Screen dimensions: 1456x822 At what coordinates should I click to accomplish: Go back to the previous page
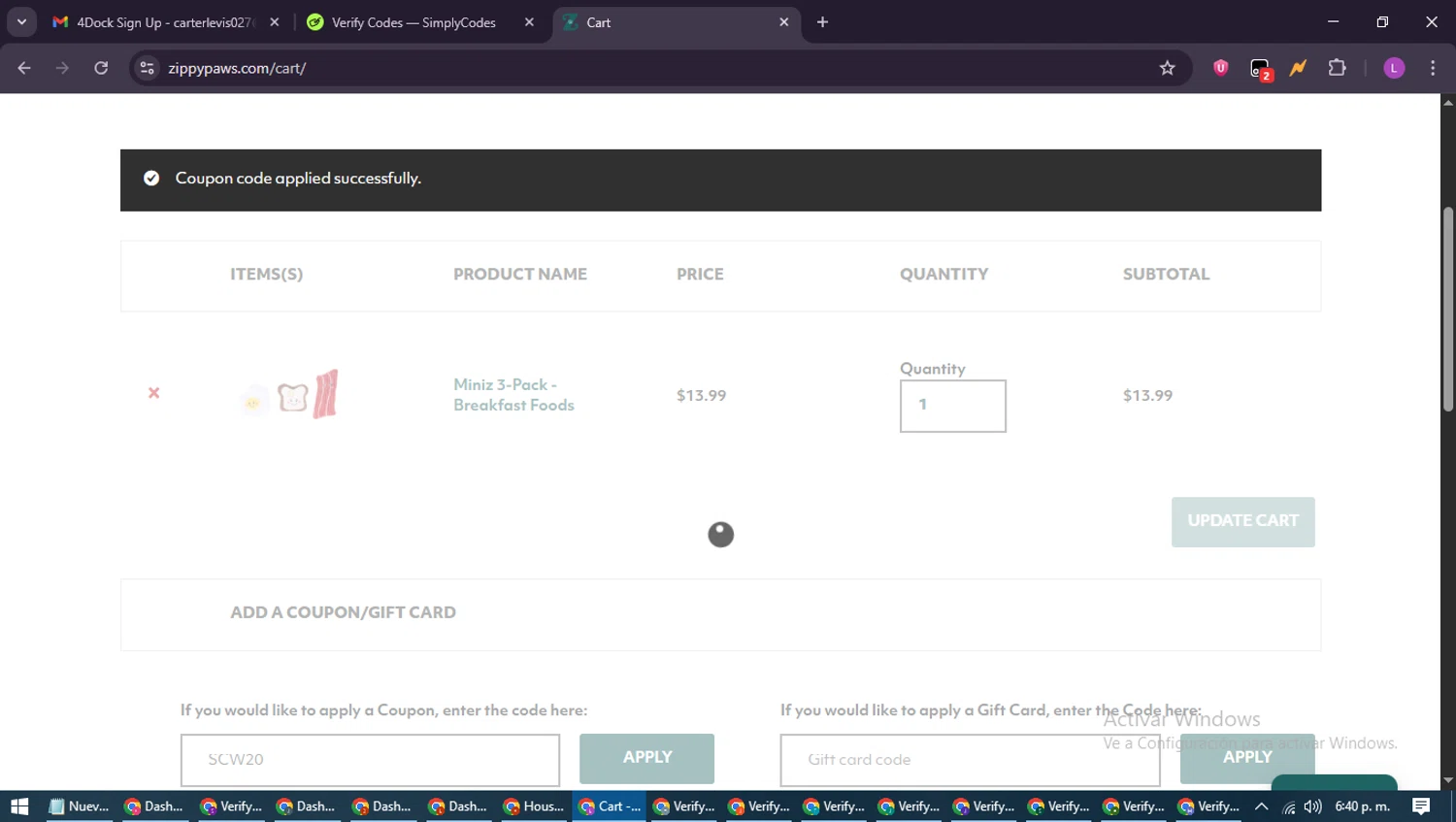point(24,68)
